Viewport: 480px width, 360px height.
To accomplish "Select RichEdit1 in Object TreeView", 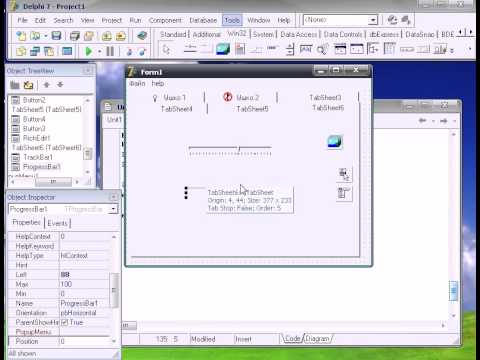I will pyautogui.click(x=36, y=138).
